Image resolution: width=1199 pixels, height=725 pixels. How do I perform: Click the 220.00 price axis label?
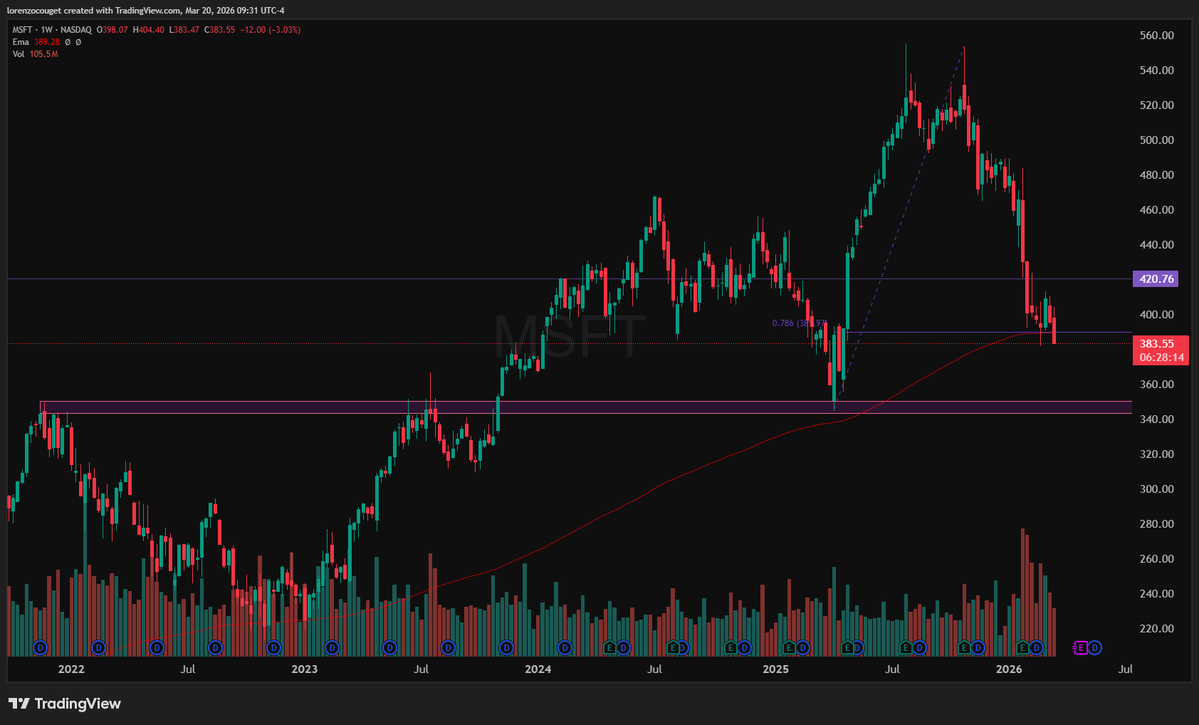[x=1156, y=629]
